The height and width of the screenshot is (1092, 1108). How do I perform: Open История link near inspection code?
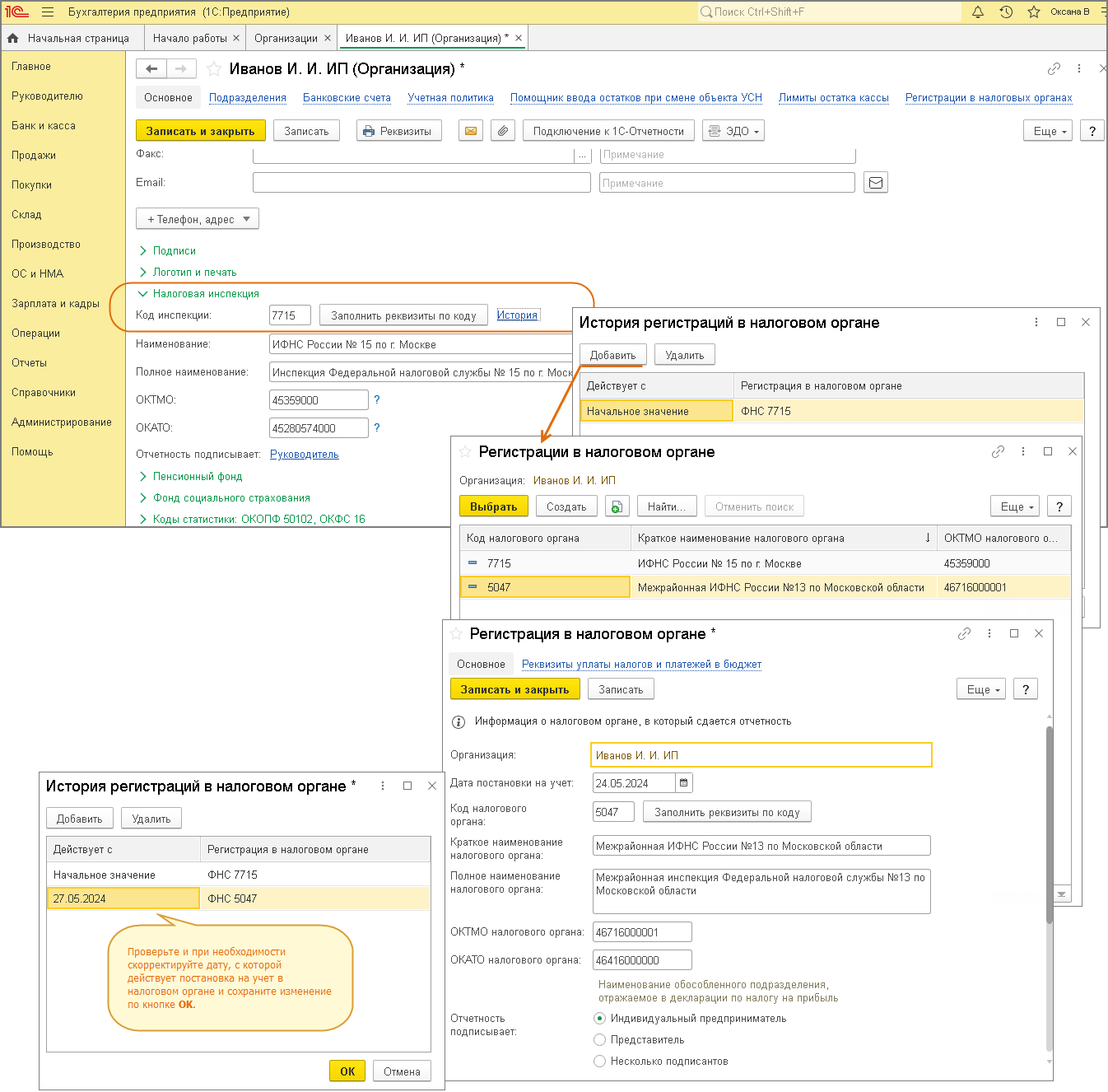517,315
